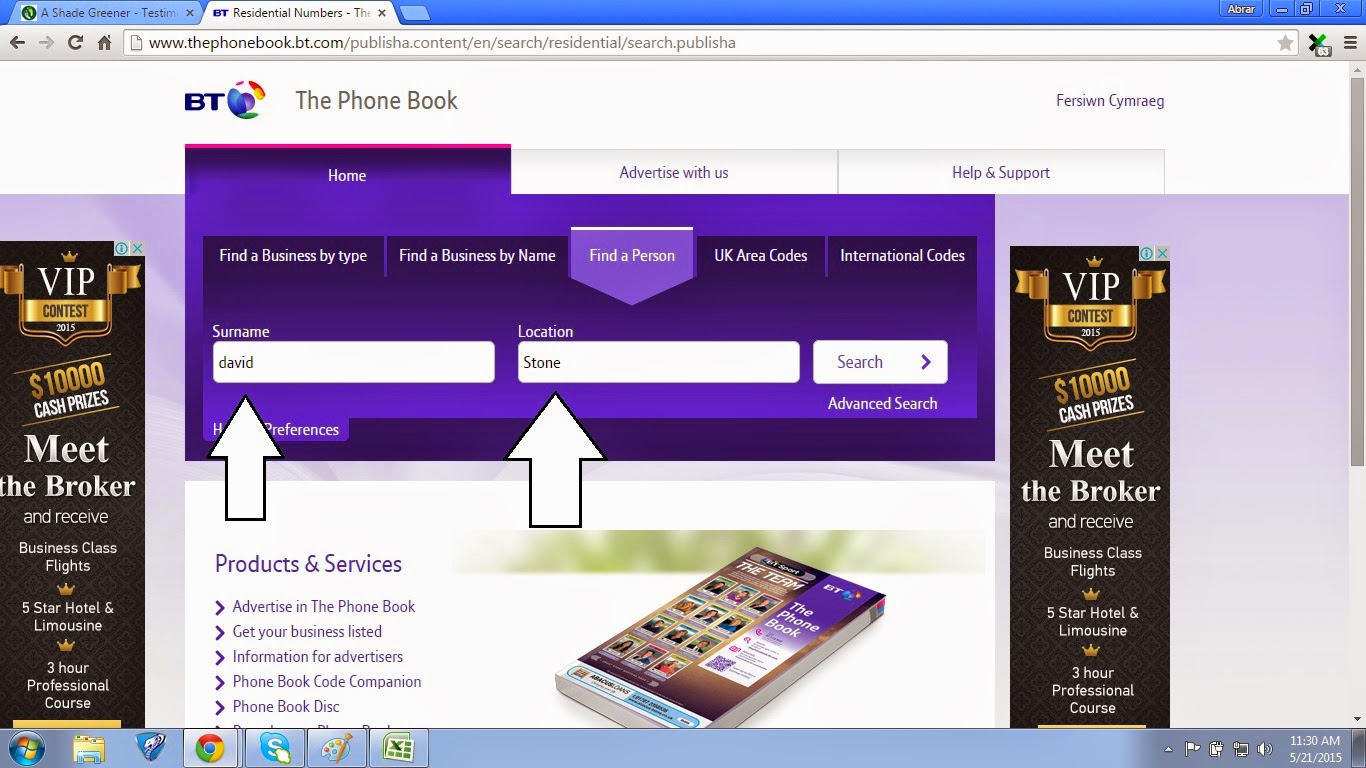Image resolution: width=1366 pixels, height=768 pixels.
Task: Open the International Codes tab
Action: click(902, 256)
